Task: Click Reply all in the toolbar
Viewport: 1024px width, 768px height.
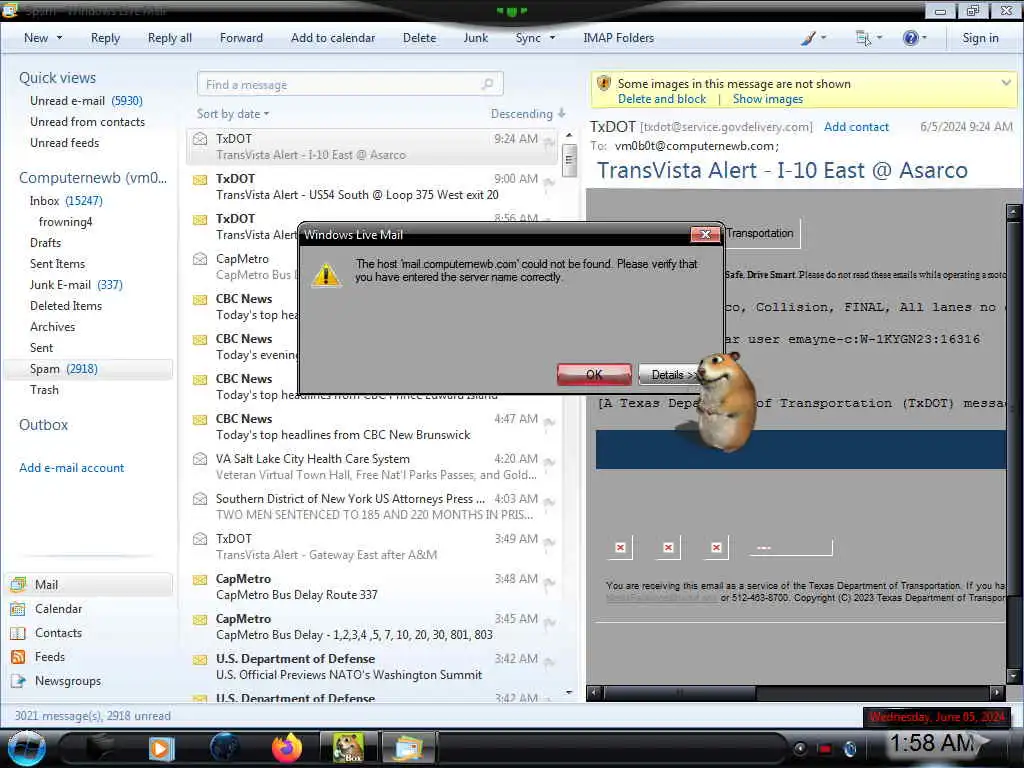Action: pyautogui.click(x=170, y=38)
